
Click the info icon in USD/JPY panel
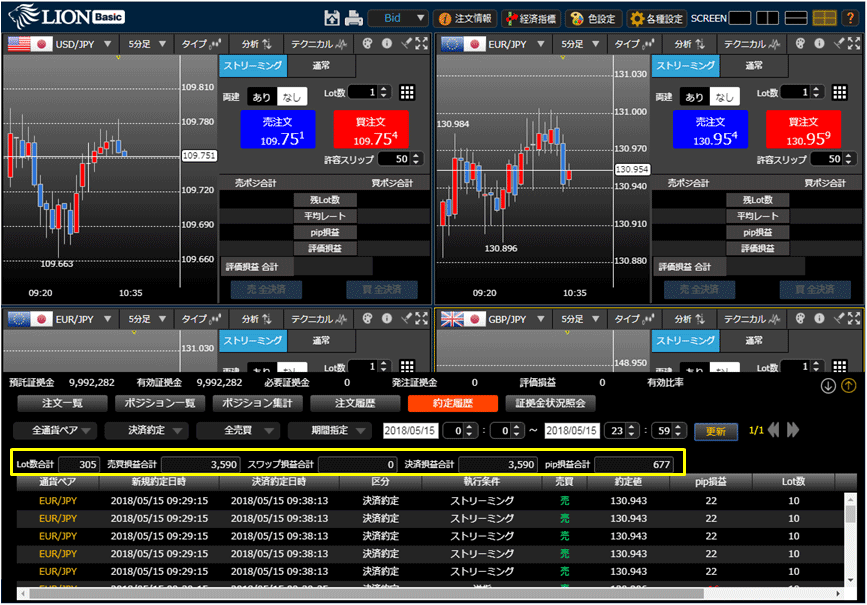(387, 43)
